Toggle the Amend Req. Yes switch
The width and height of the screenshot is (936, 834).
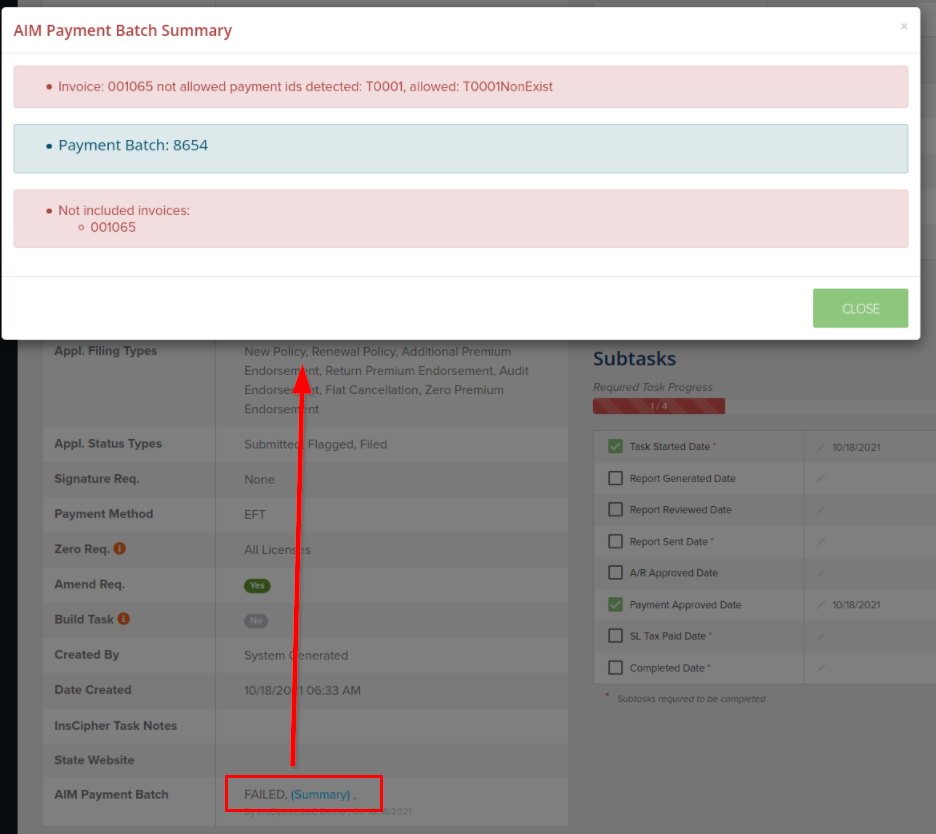tap(257, 586)
